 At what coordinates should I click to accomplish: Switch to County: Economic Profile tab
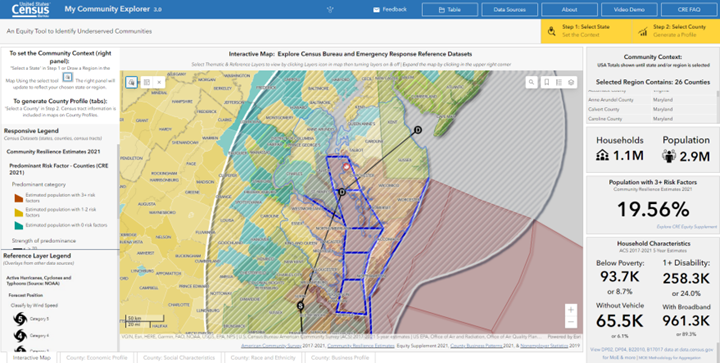pyautogui.click(x=96, y=357)
